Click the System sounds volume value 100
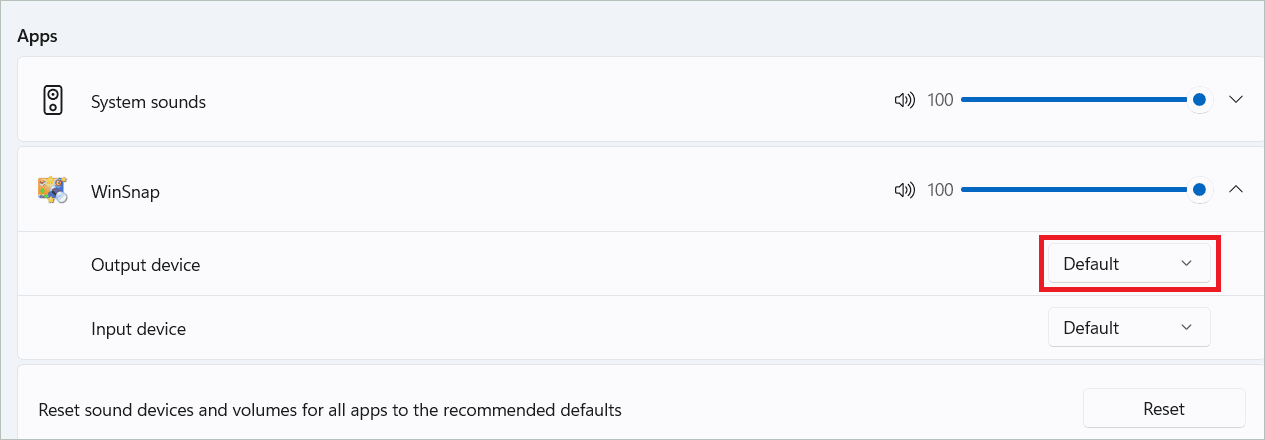 [x=940, y=100]
